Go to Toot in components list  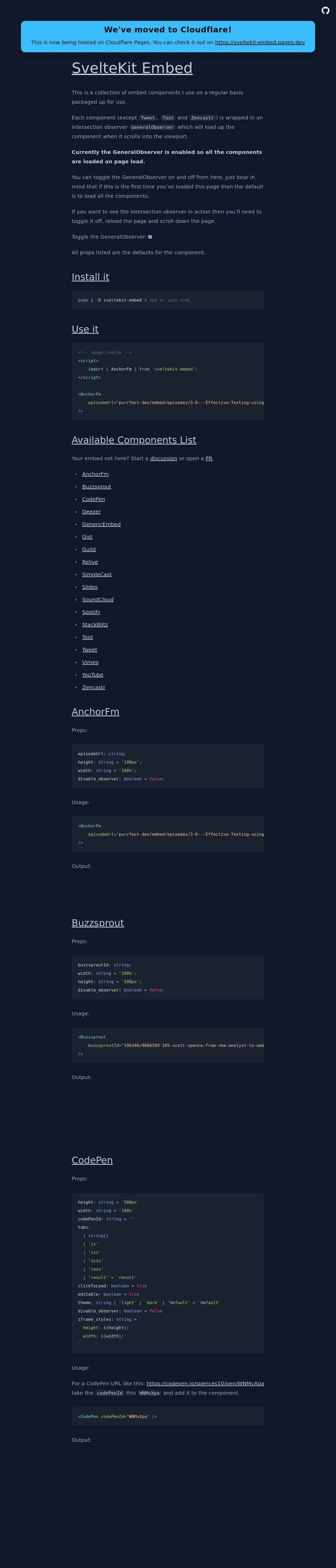tap(88, 637)
